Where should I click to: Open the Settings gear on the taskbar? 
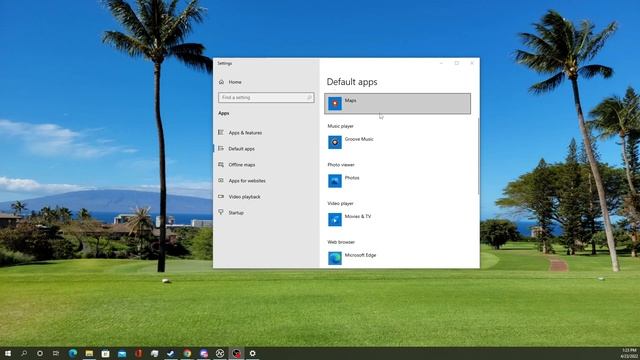click(x=253, y=353)
